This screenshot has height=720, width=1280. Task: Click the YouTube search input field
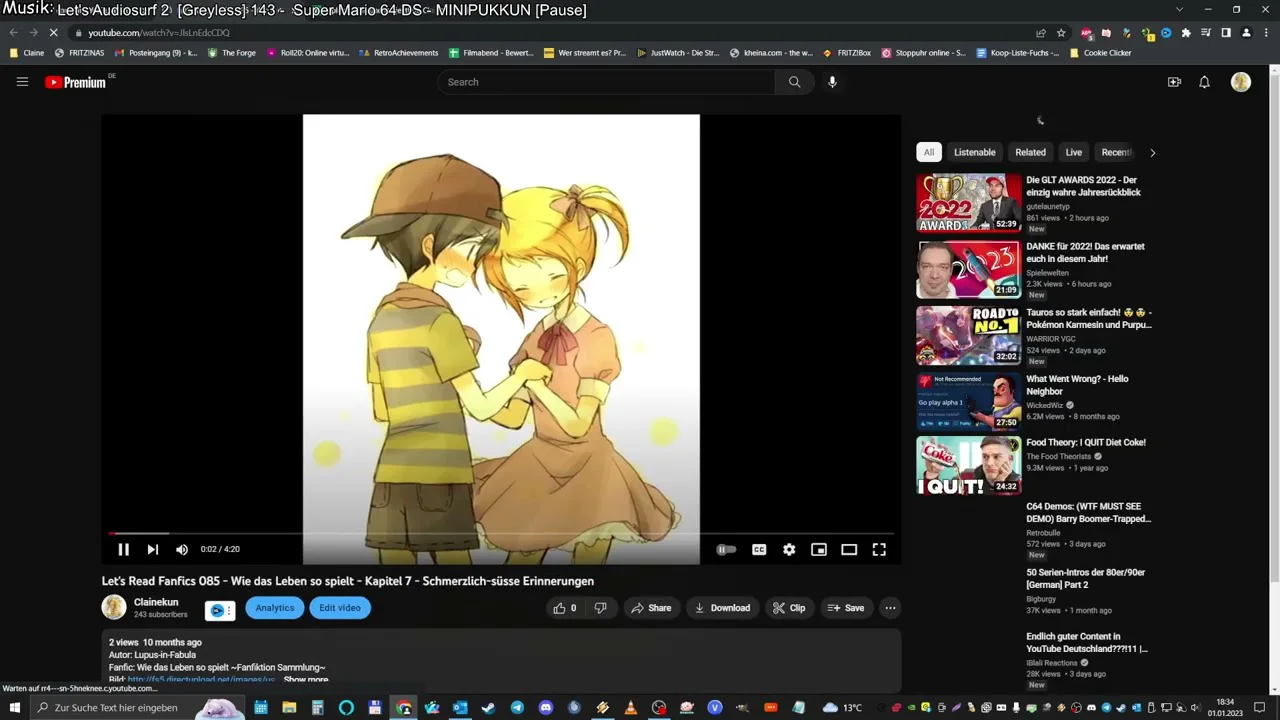point(606,82)
